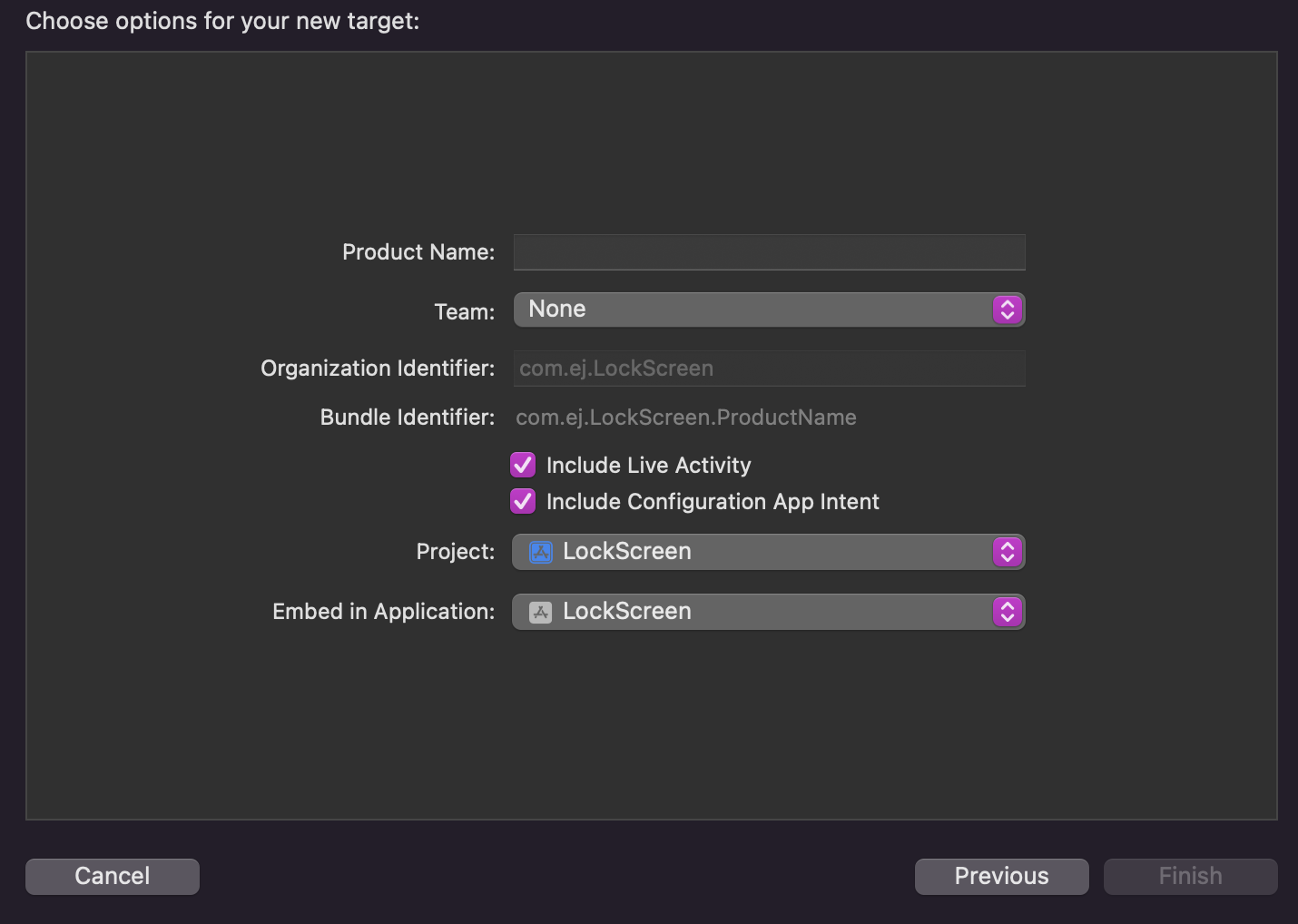Click the "Include Live Activity" label text
This screenshot has width=1298, height=924.
click(648, 466)
